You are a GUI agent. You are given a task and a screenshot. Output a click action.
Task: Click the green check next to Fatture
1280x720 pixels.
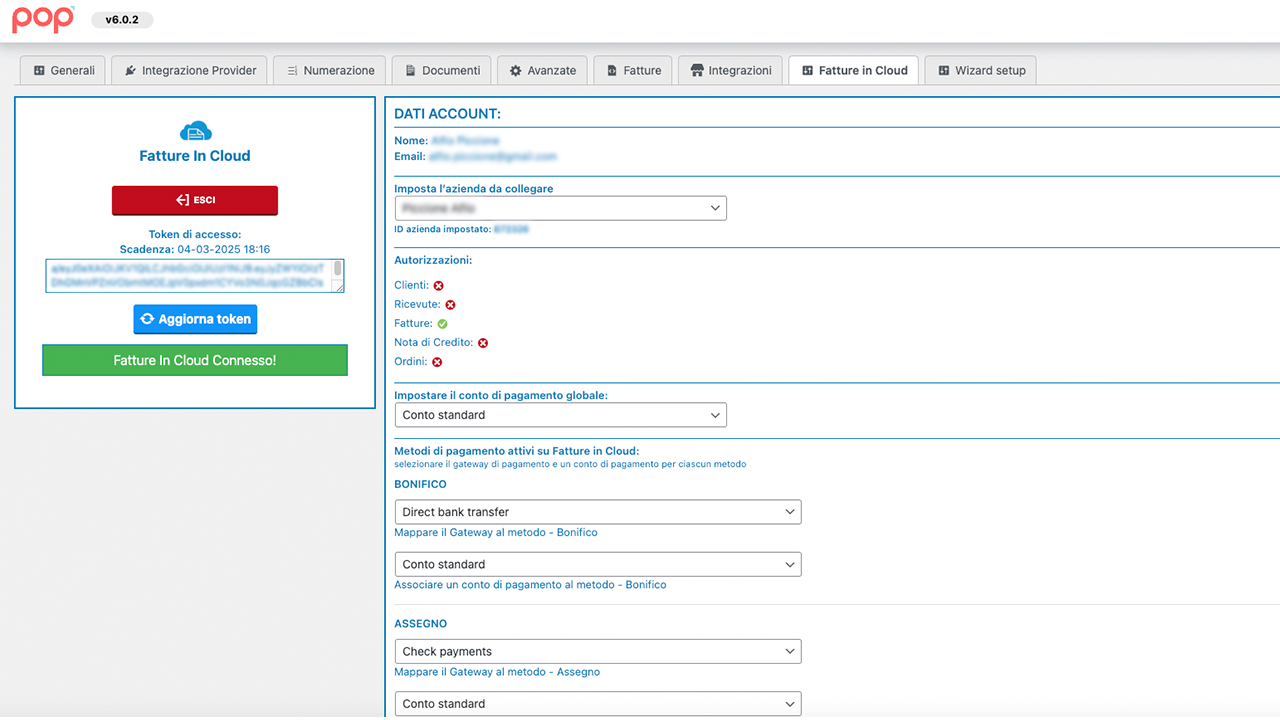(442, 324)
